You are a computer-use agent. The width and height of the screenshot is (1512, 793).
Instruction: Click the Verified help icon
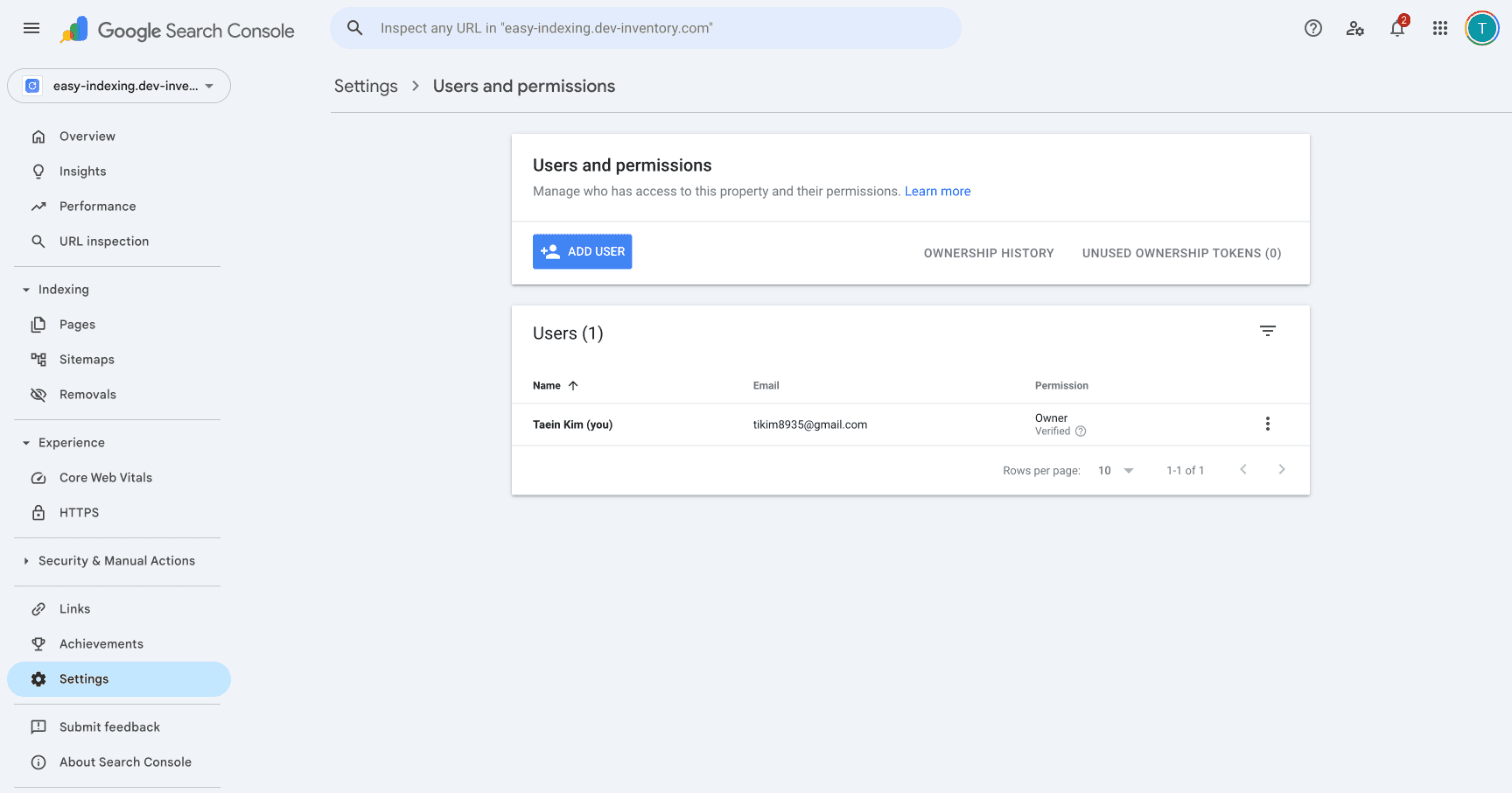pos(1080,432)
